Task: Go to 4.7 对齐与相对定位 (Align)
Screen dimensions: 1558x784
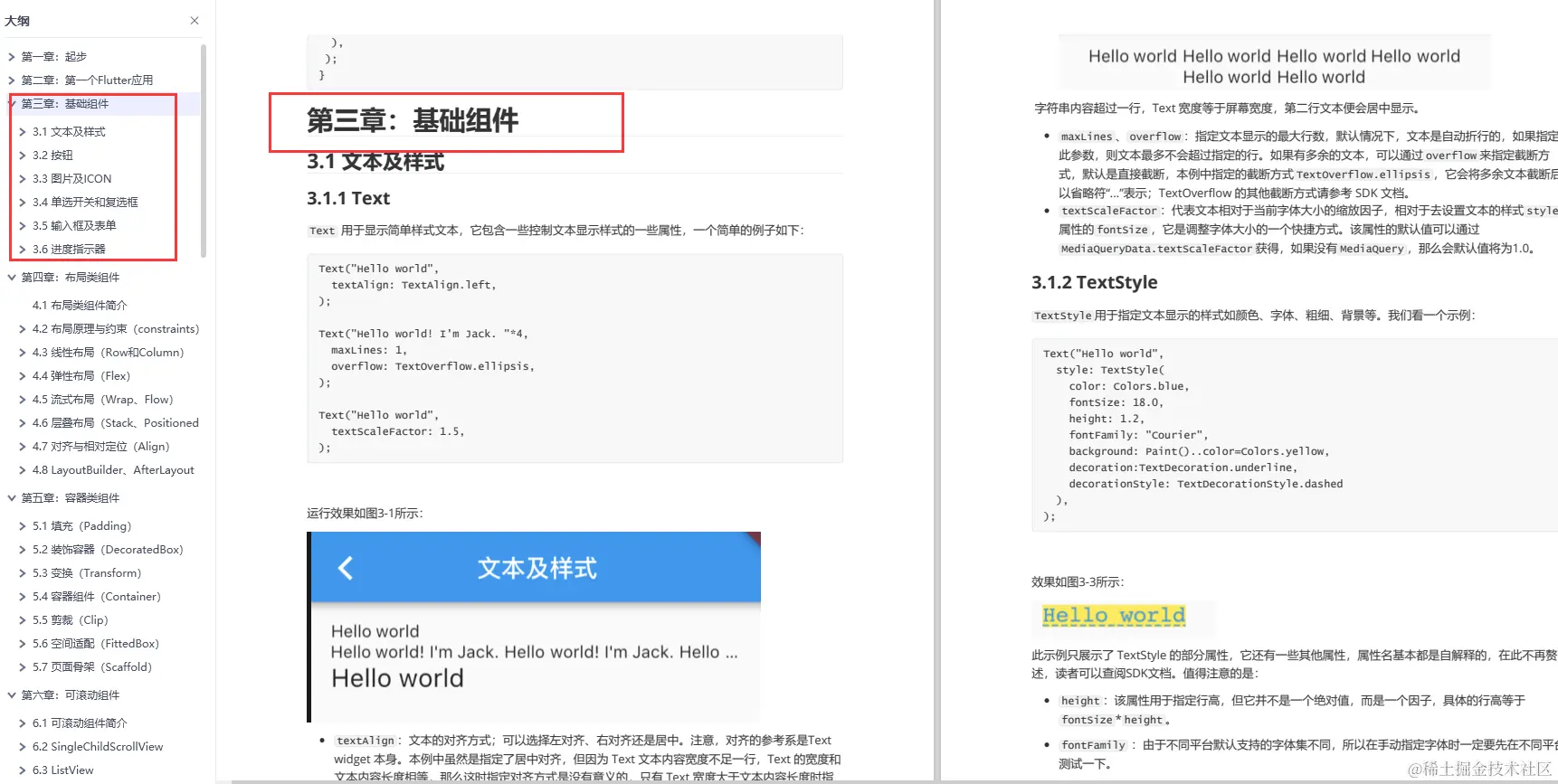Action: click(100, 446)
